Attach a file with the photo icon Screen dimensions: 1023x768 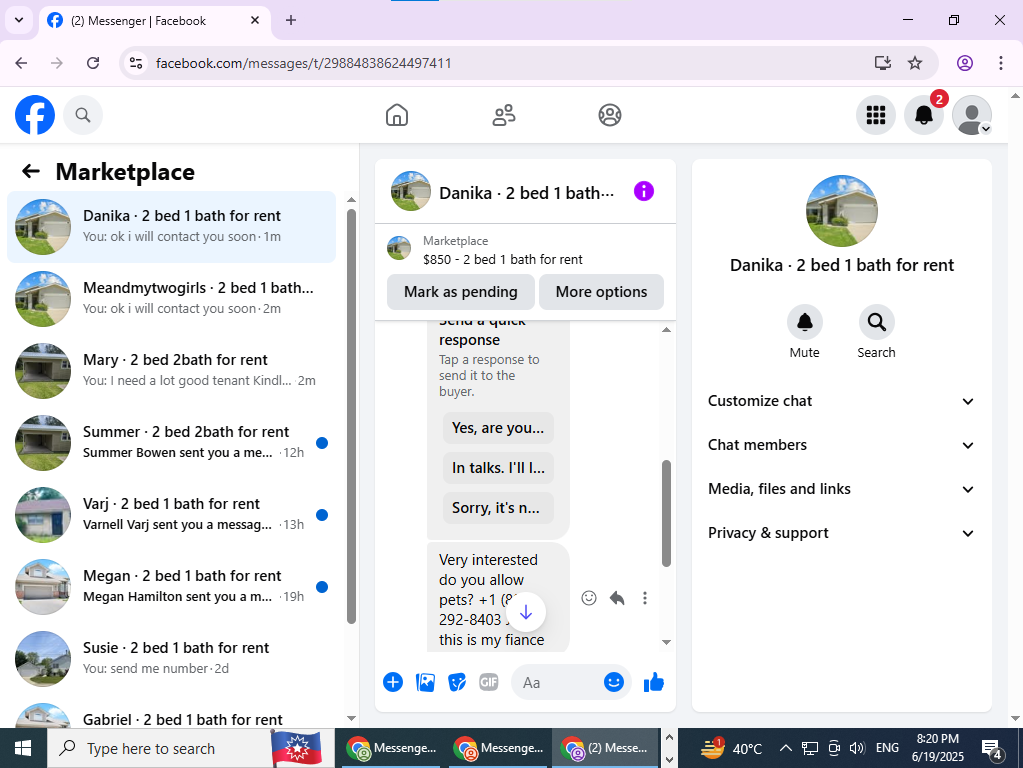(x=425, y=683)
